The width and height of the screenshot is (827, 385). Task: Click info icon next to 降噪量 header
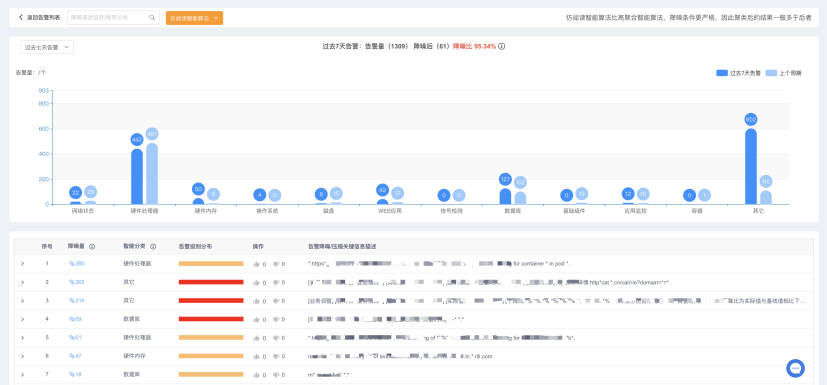pos(92,246)
